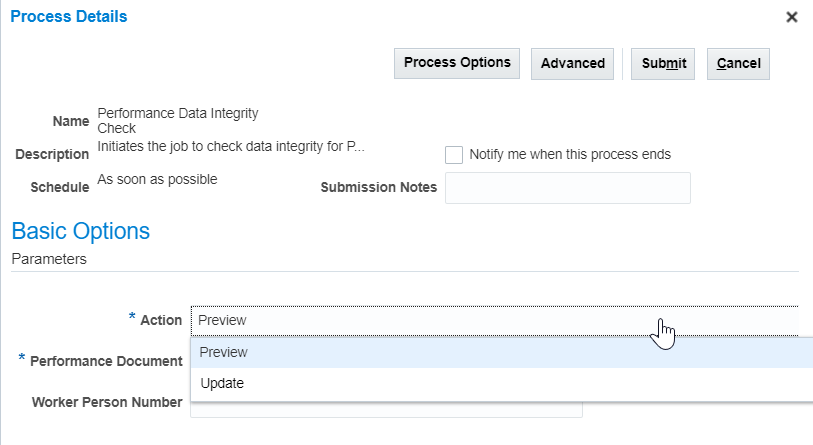
Task: Click the 'As soon as possible' schedule text
Action: pos(157,180)
